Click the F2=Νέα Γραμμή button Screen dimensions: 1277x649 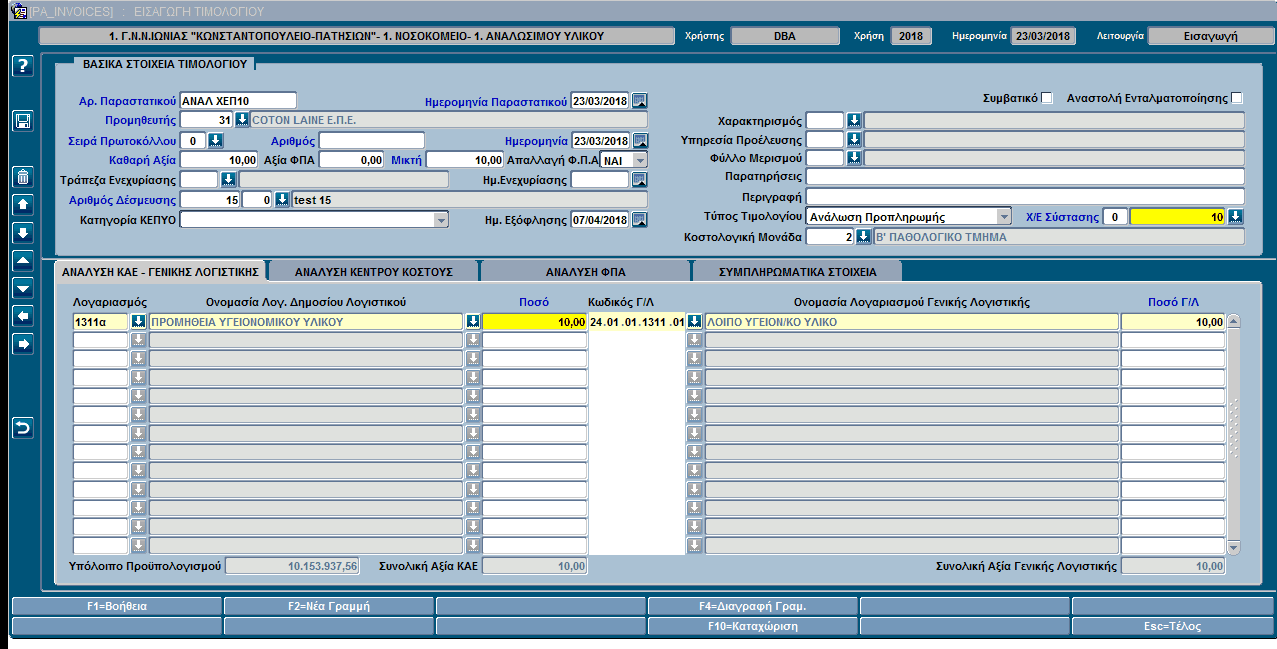tap(329, 606)
